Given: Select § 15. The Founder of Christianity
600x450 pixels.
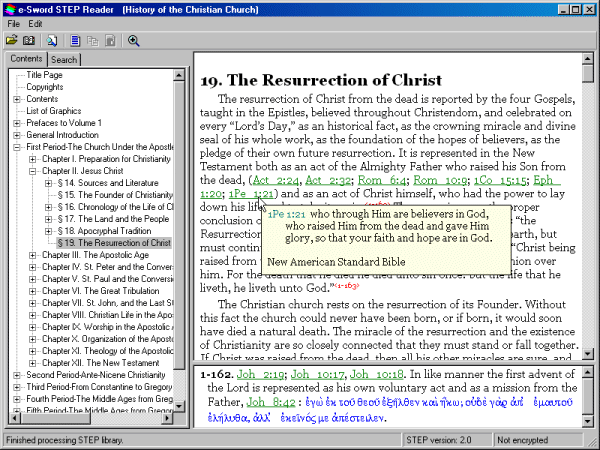Looking at the screenshot, I should (x=115, y=195).
